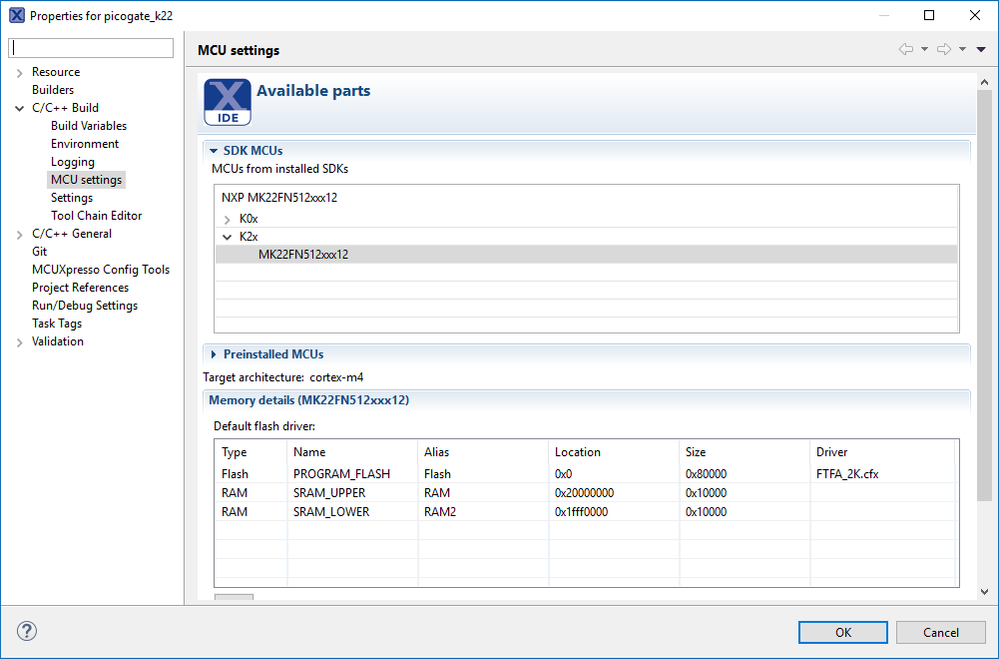Click the Size column header
The width and height of the screenshot is (999, 659).
click(744, 452)
